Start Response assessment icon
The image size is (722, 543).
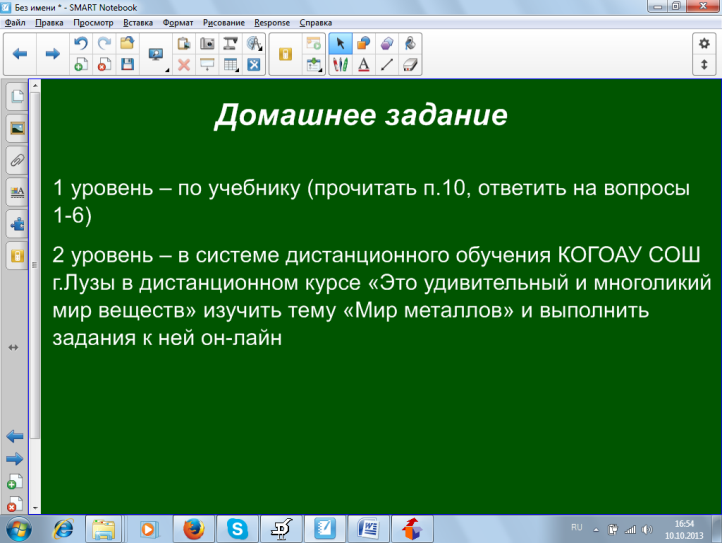(313, 44)
